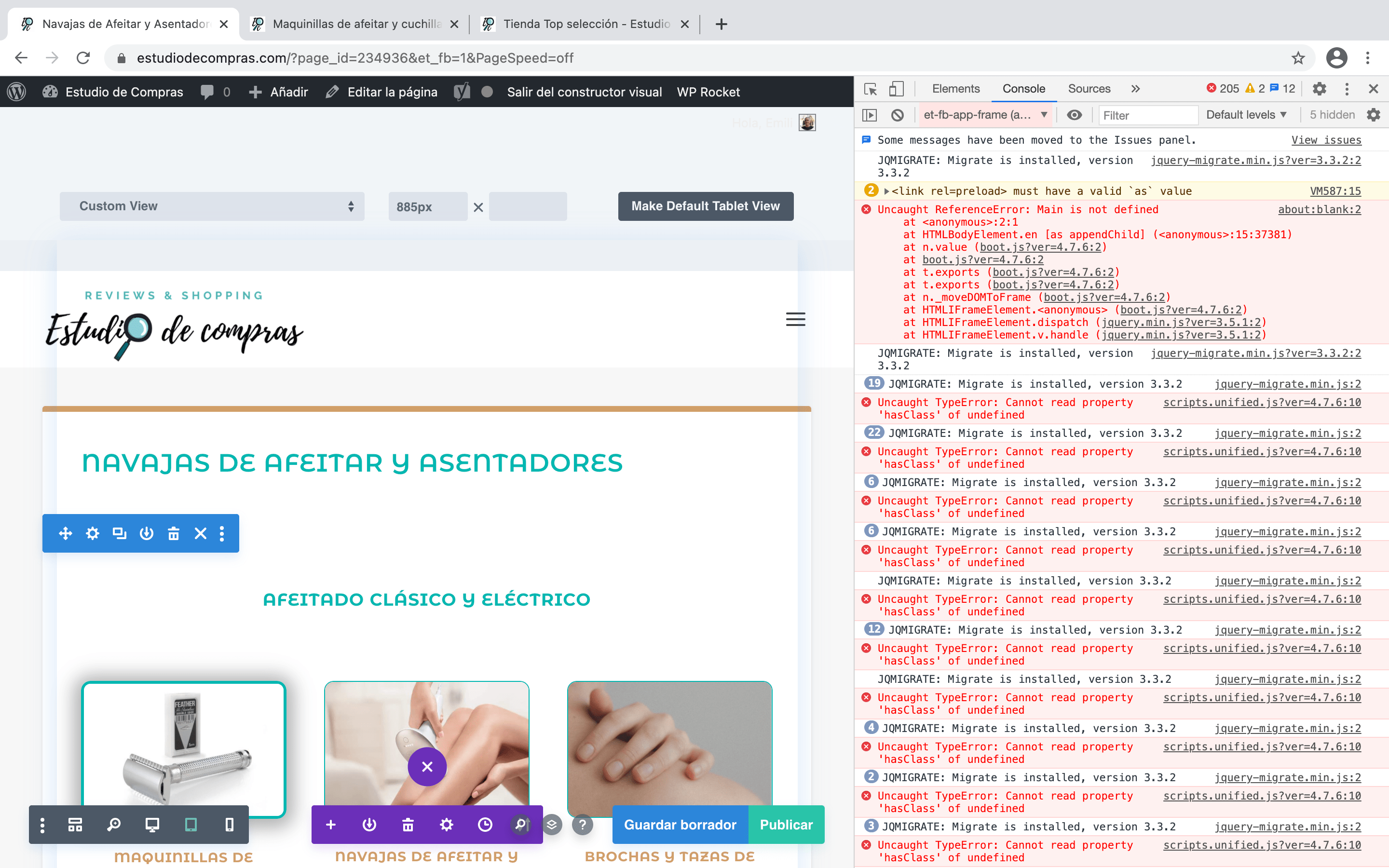This screenshot has width=1389, height=868.
Task: Open View issues link in console
Action: click(1326, 140)
